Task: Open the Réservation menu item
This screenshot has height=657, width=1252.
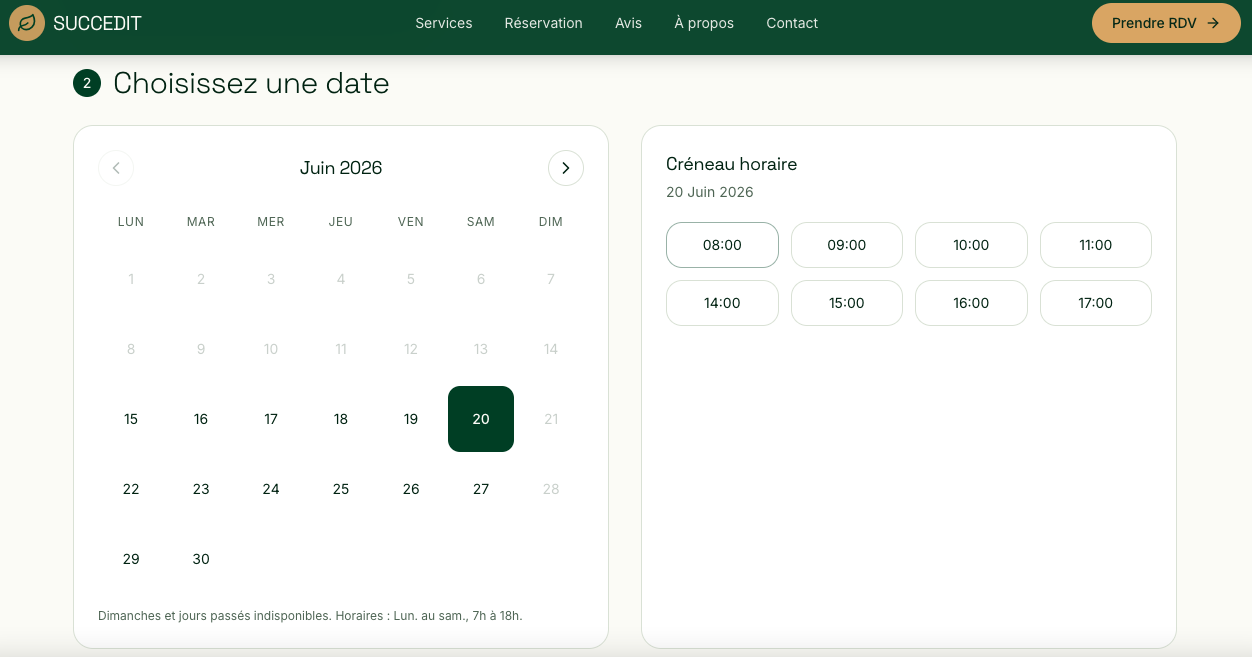Action: tap(544, 23)
